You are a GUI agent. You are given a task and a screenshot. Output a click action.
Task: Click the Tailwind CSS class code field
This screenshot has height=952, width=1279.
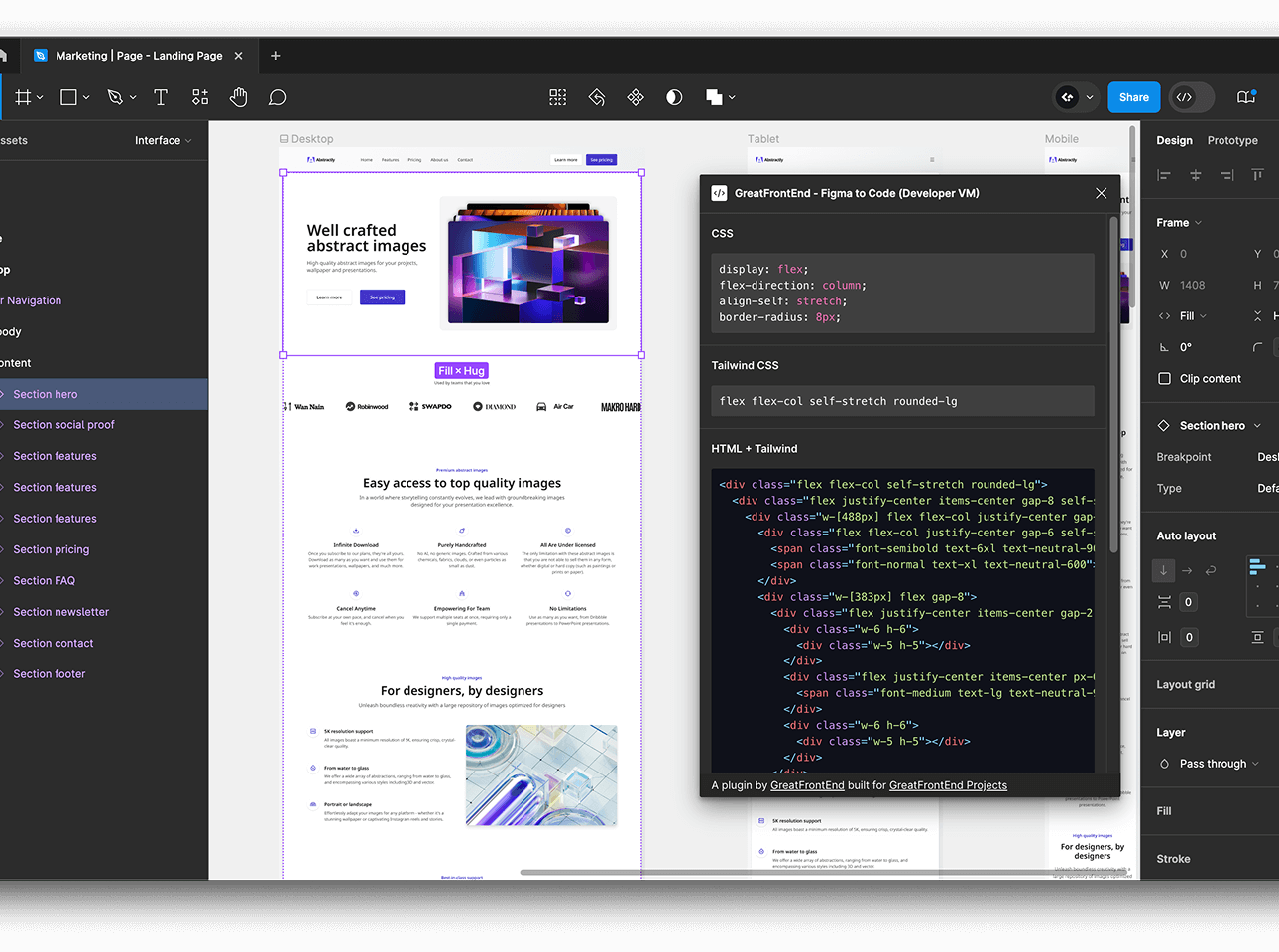[x=902, y=402]
